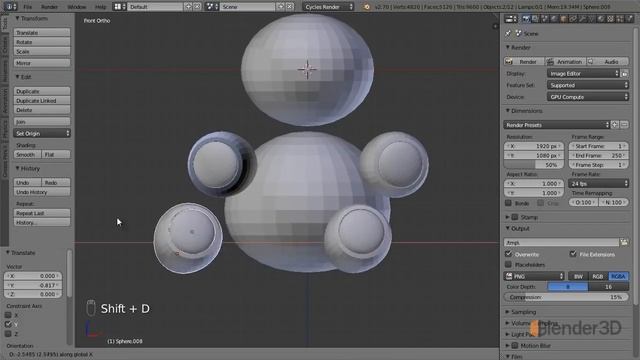Adjust the Compression 15% slider
This screenshot has width=640, height=360.
(566, 297)
